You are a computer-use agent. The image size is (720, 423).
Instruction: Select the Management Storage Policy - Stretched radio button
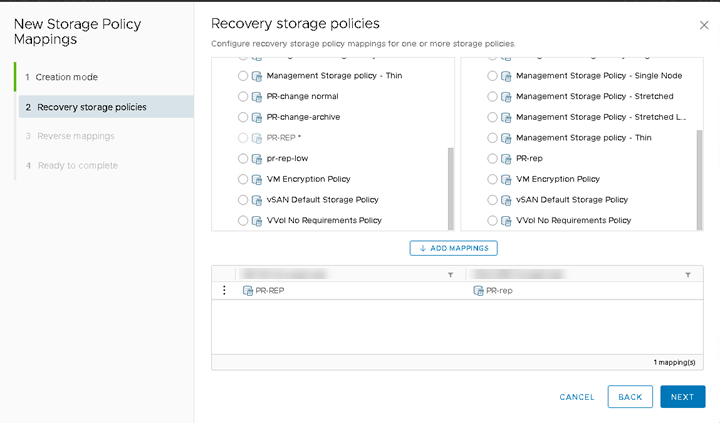pos(492,96)
